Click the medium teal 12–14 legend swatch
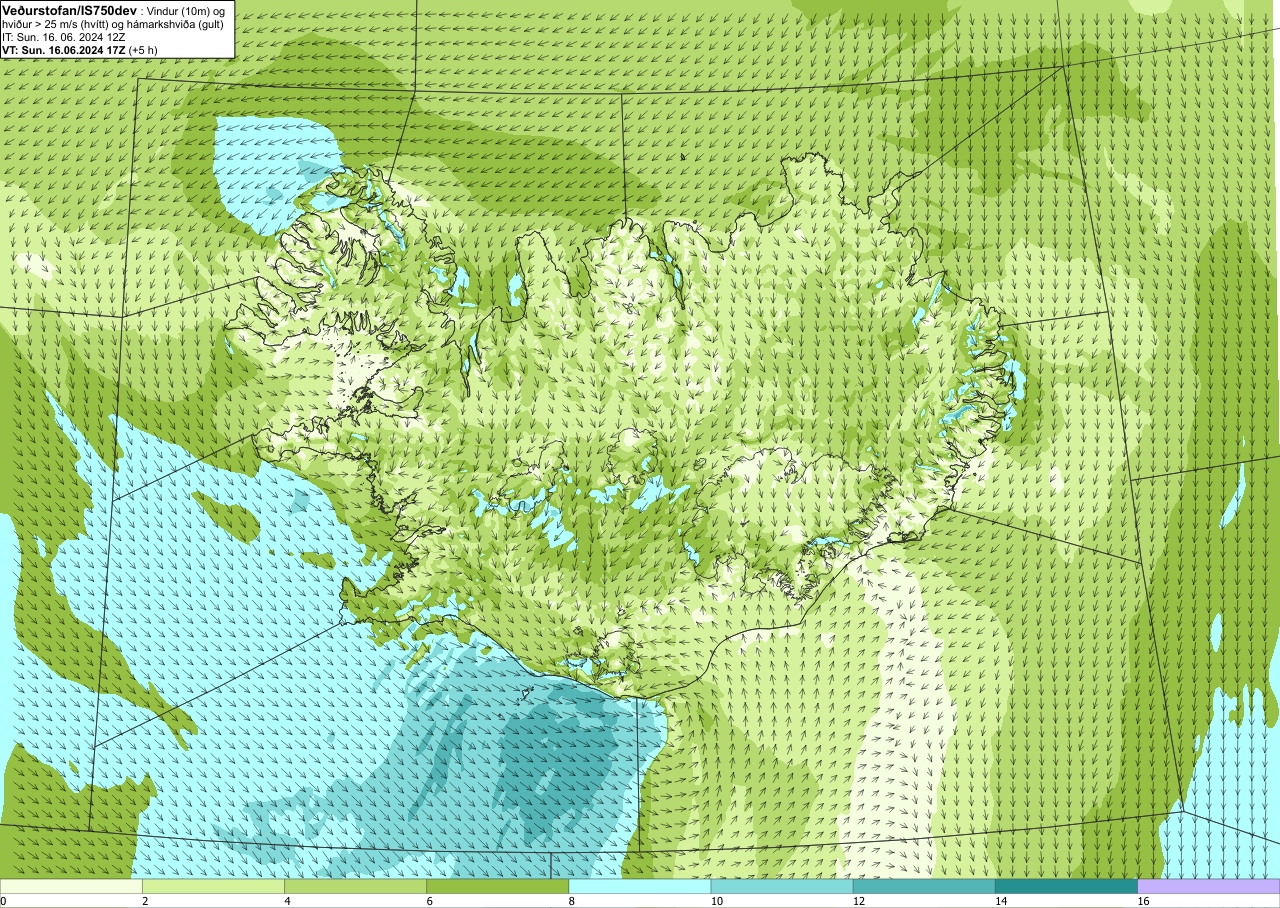1280x908 pixels. [x=924, y=886]
